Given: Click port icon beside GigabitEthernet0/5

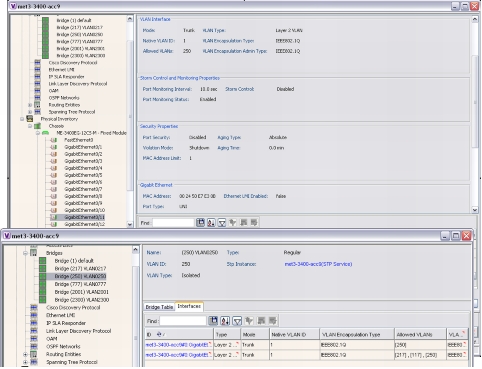Looking at the screenshot, I should 54,175.
